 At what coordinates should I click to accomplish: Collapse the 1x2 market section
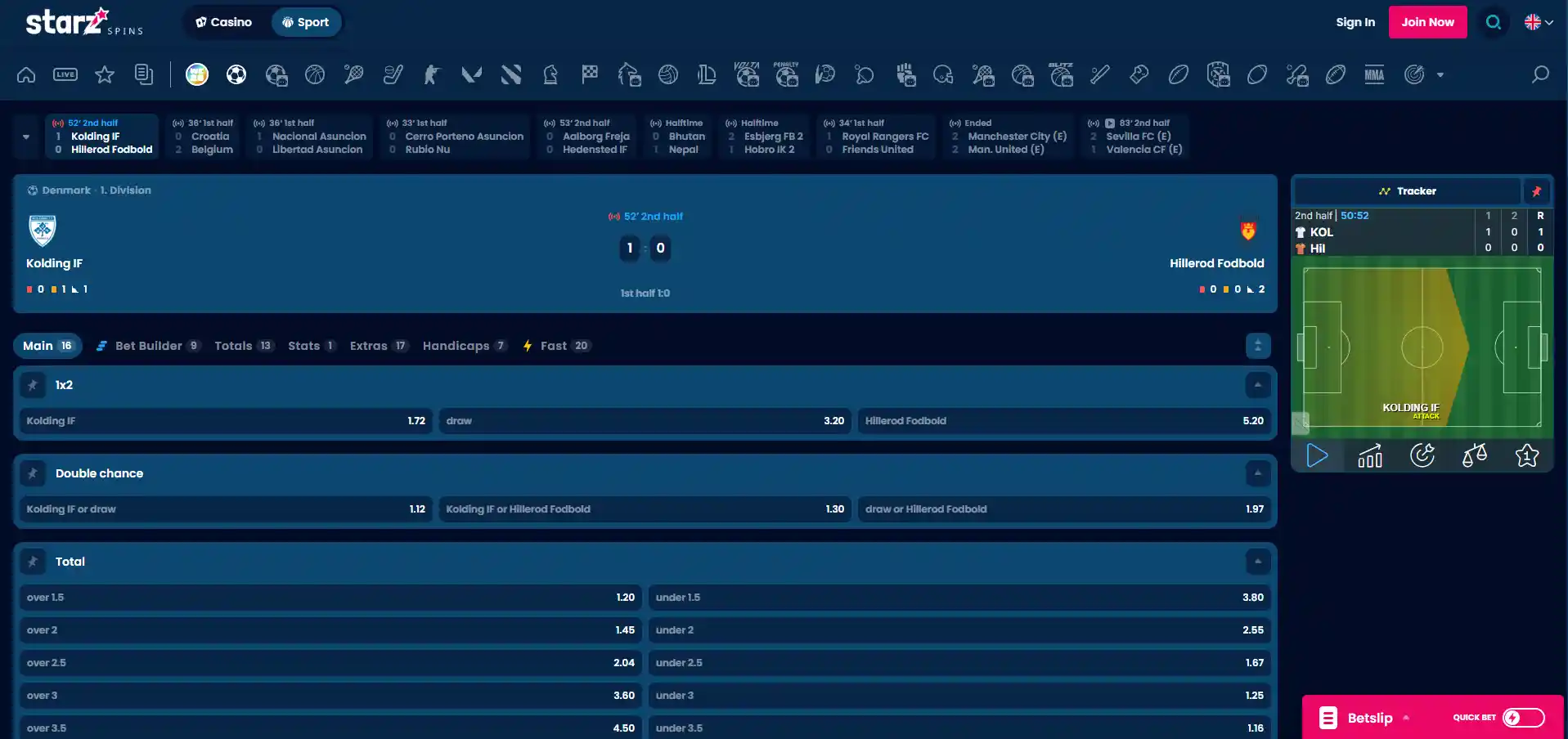[x=1258, y=385]
